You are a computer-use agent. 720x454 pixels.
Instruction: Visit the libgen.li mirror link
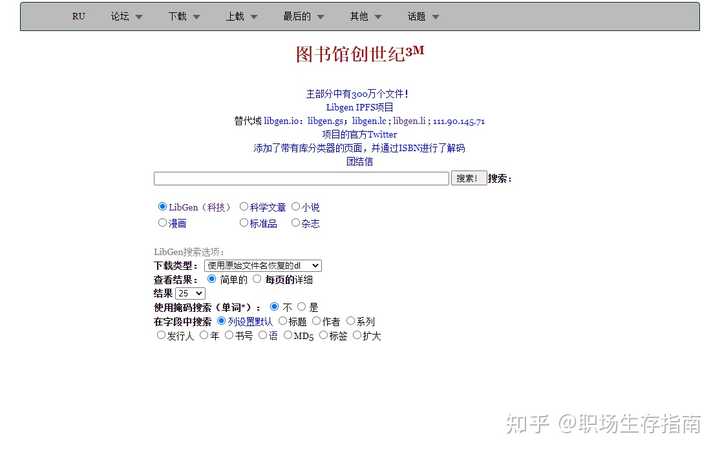click(x=409, y=121)
